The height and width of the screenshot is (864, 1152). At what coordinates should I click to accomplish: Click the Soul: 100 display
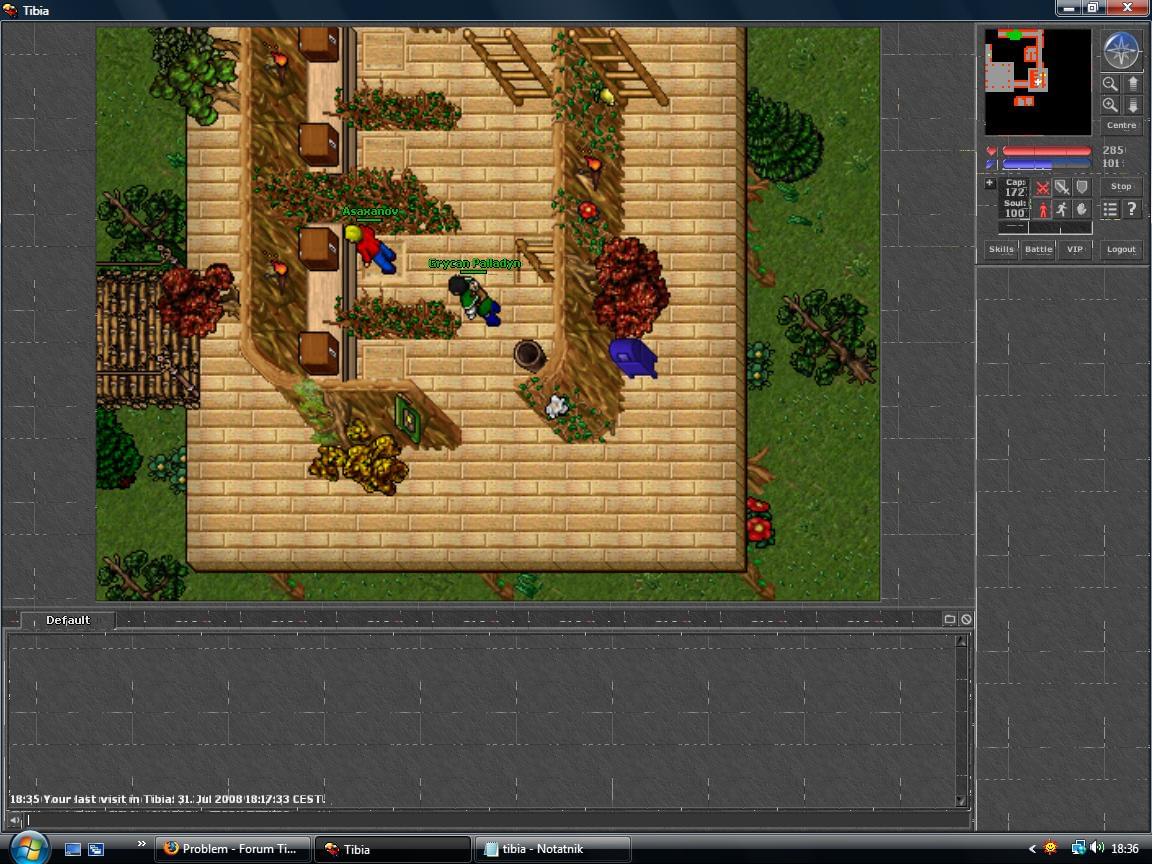coord(1015,209)
